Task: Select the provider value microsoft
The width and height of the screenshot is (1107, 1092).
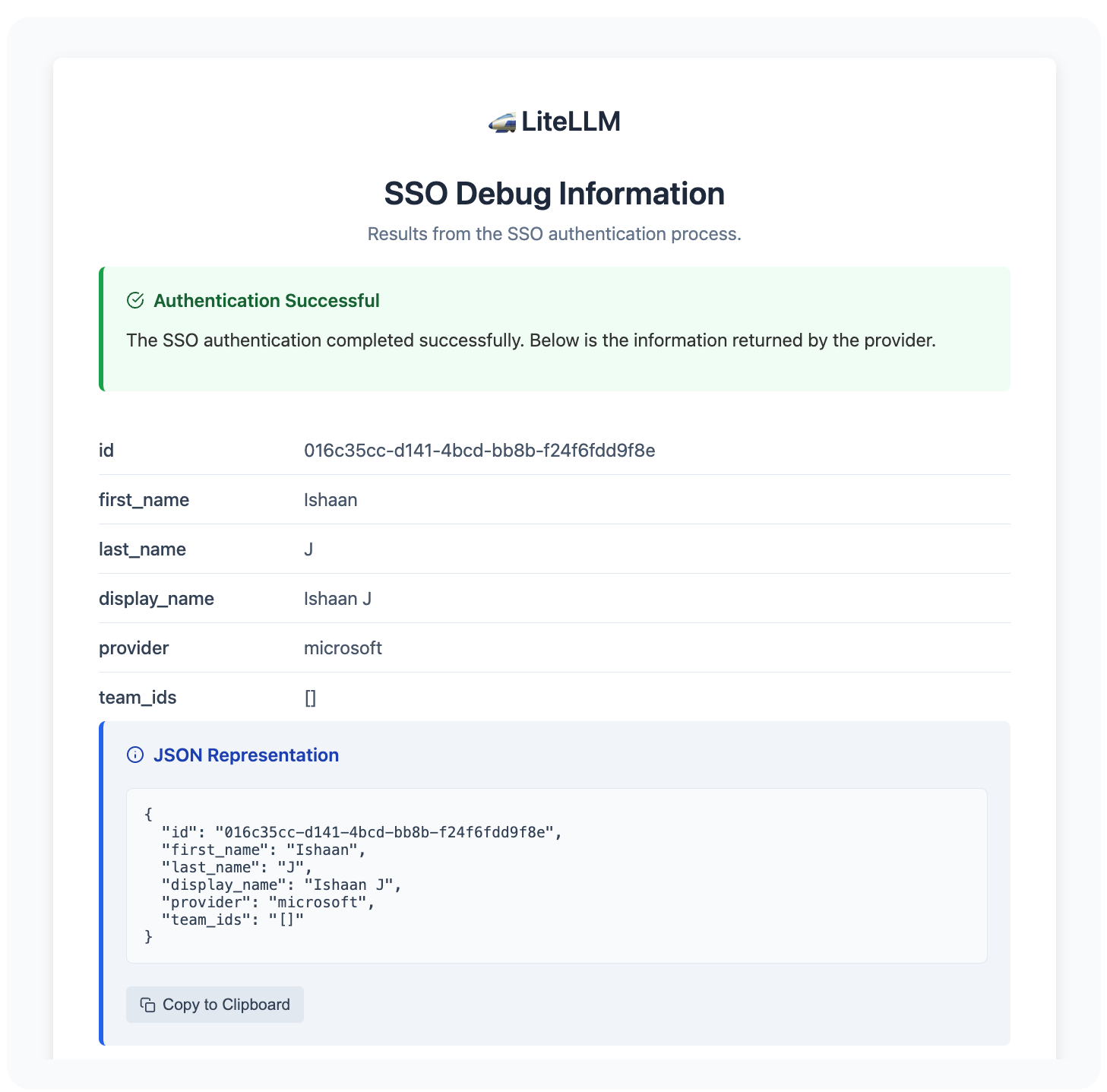Action: [343, 647]
